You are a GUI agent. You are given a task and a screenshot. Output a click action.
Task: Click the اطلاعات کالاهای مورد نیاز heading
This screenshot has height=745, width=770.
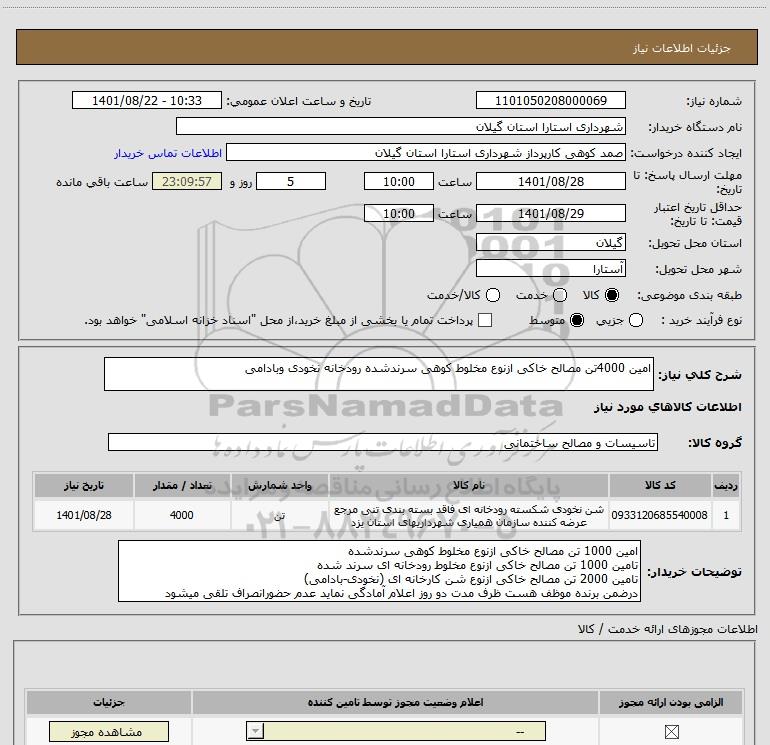tap(667, 407)
